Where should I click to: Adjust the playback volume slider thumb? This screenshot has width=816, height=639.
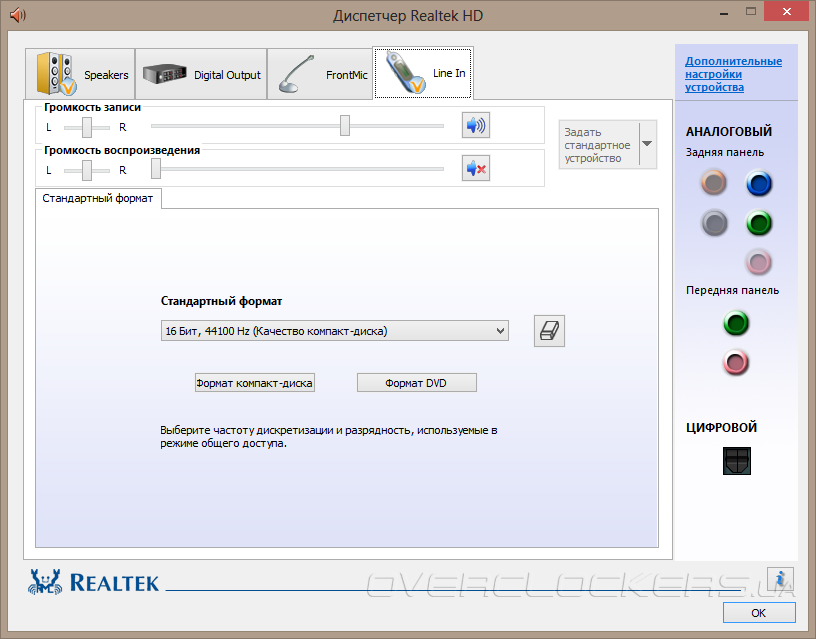click(x=156, y=169)
